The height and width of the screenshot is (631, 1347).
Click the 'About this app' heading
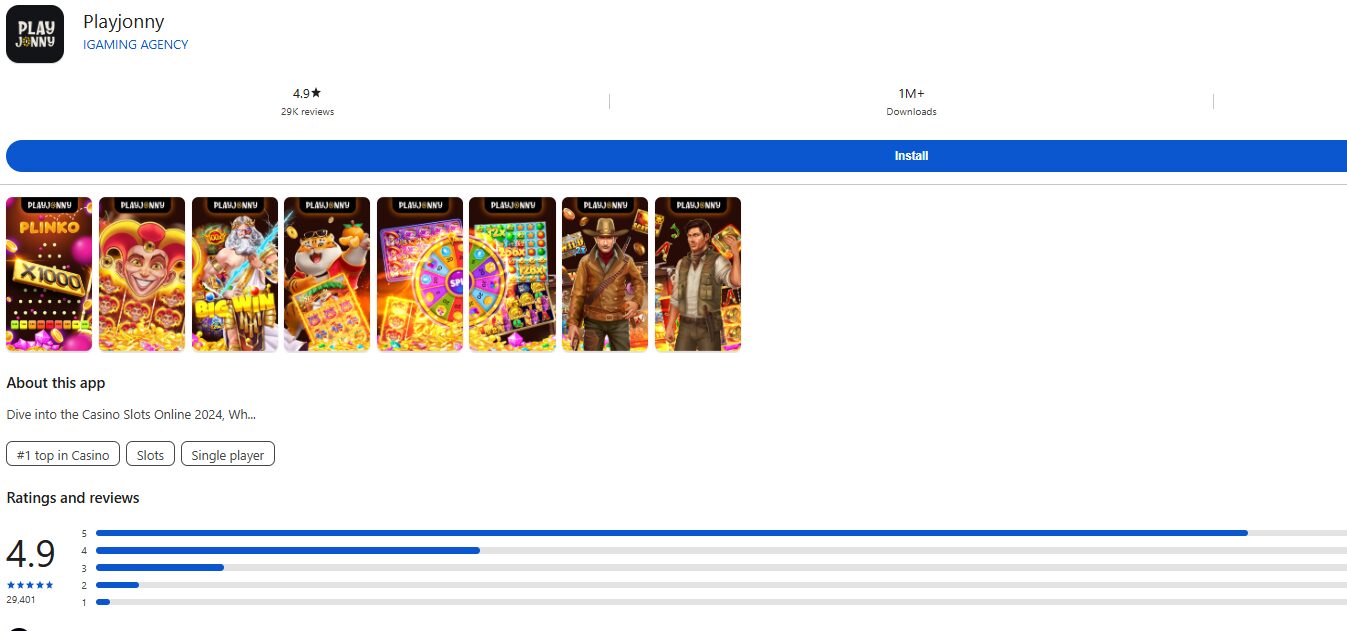[56, 383]
